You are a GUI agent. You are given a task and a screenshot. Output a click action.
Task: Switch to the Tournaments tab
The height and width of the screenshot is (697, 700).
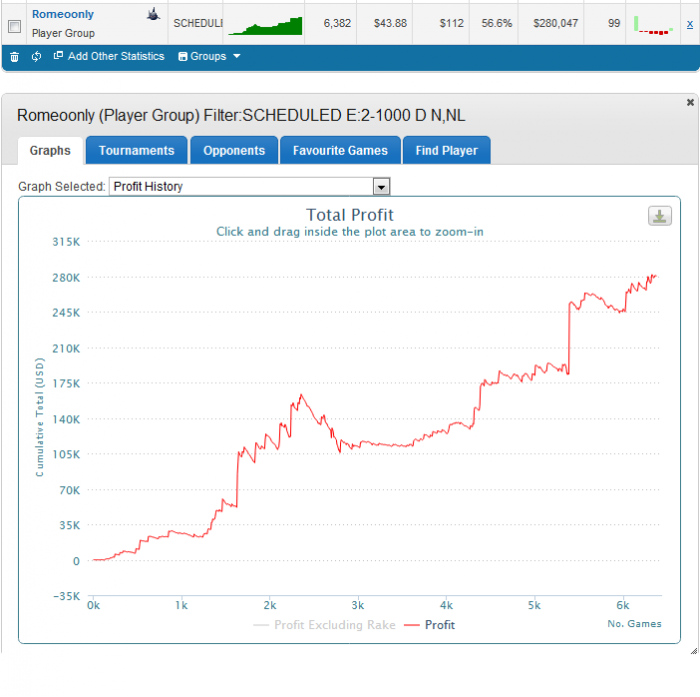click(137, 150)
